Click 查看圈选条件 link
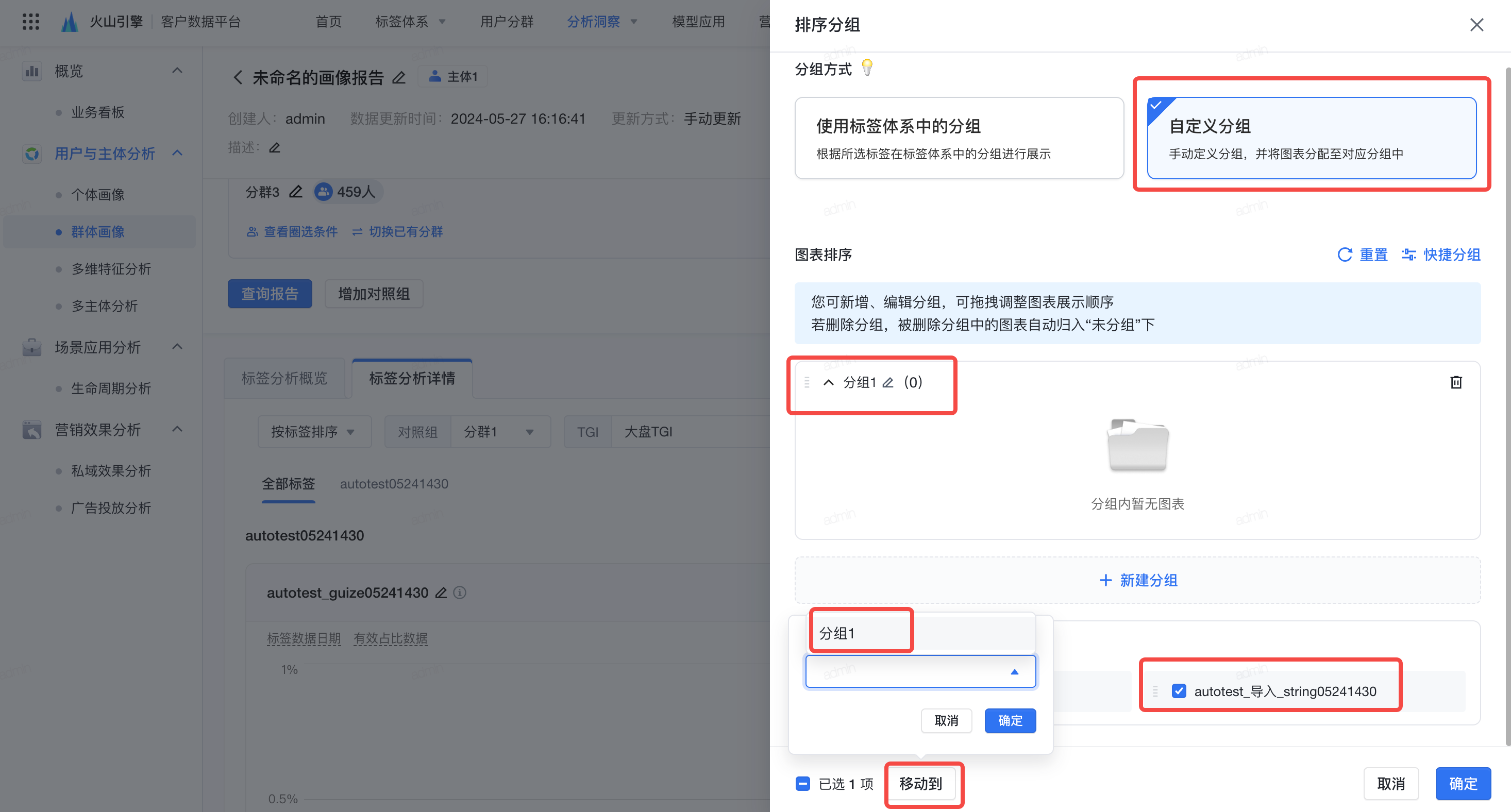Image resolution: width=1511 pixels, height=812 pixels. (292, 231)
